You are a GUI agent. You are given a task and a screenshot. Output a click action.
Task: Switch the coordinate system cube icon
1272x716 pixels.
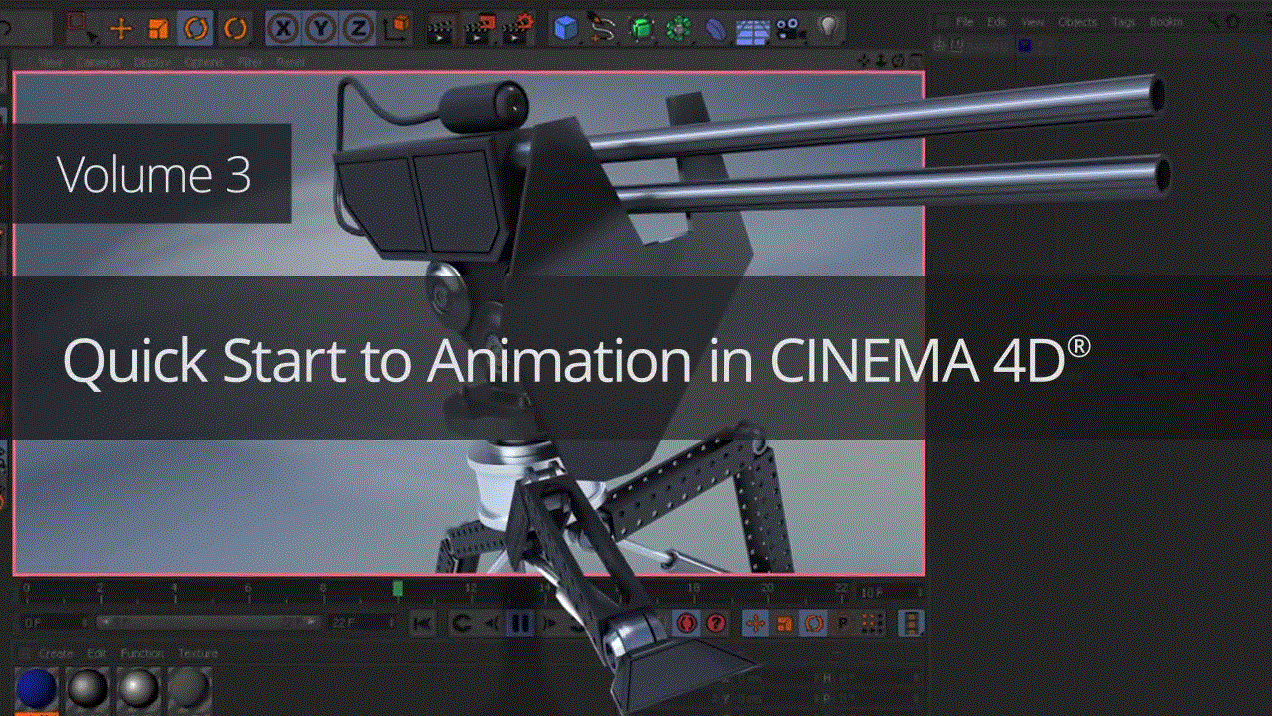click(397, 29)
